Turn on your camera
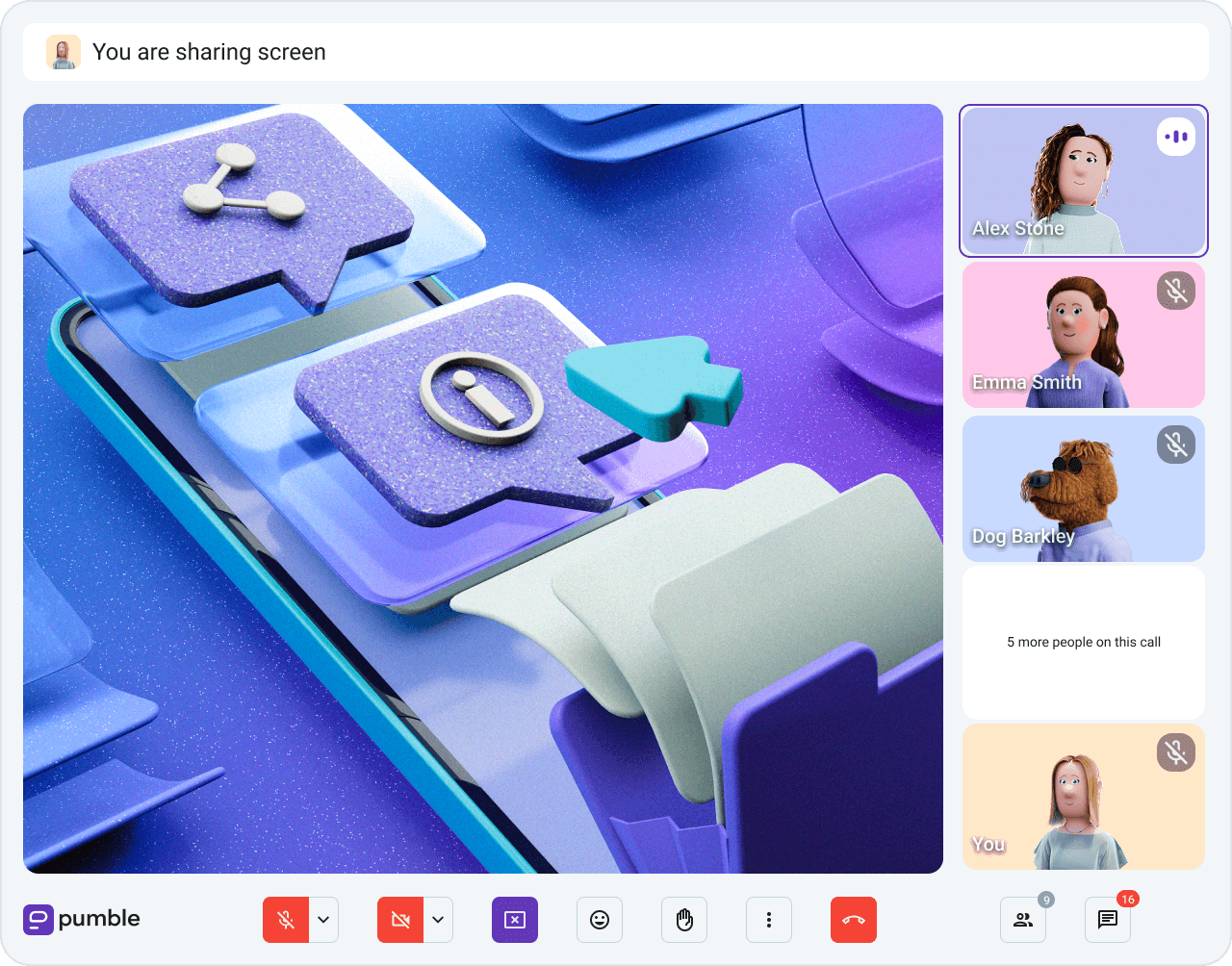This screenshot has height=966, width=1232. 400,920
